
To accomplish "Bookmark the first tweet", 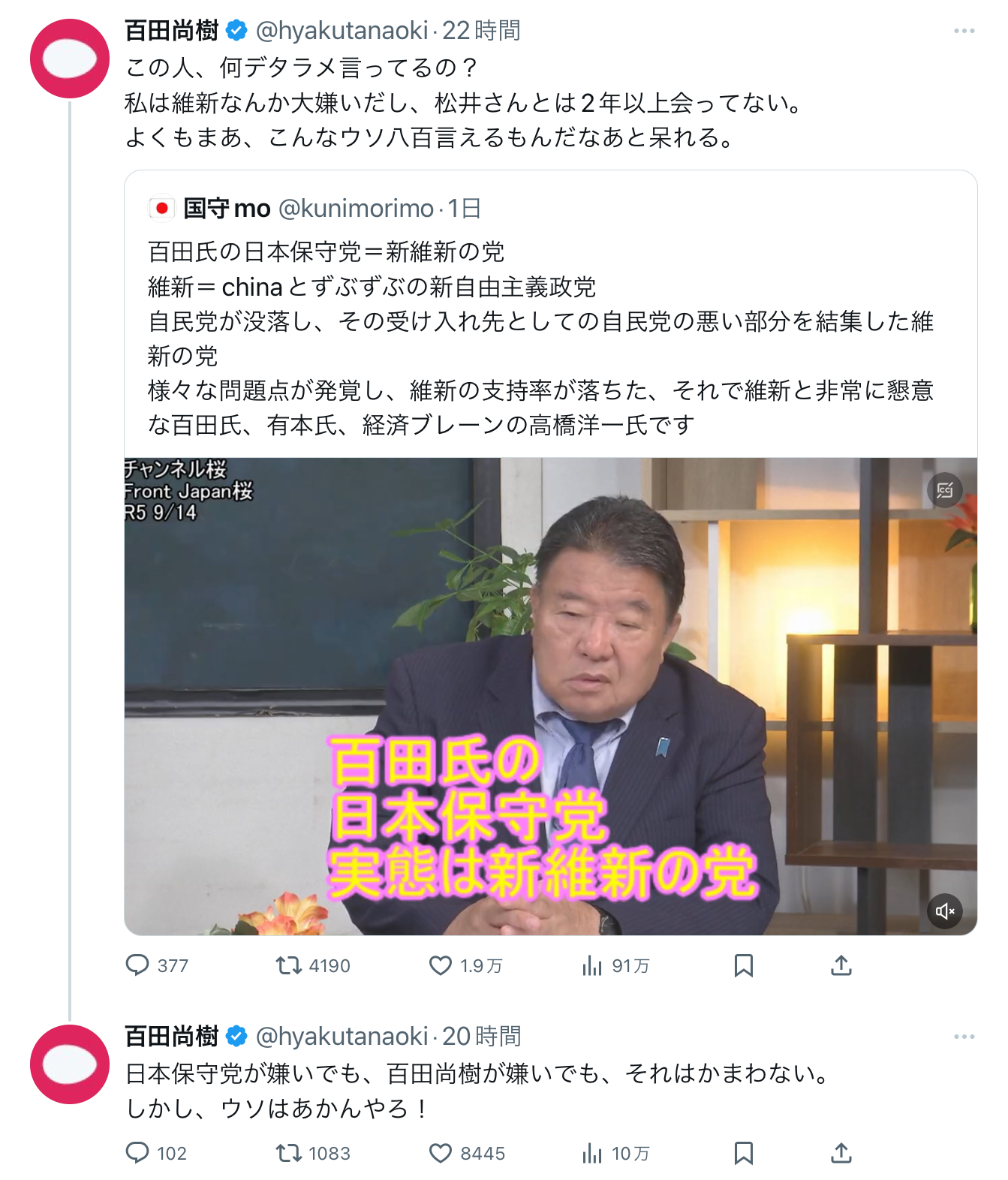I will click(x=744, y=965).
